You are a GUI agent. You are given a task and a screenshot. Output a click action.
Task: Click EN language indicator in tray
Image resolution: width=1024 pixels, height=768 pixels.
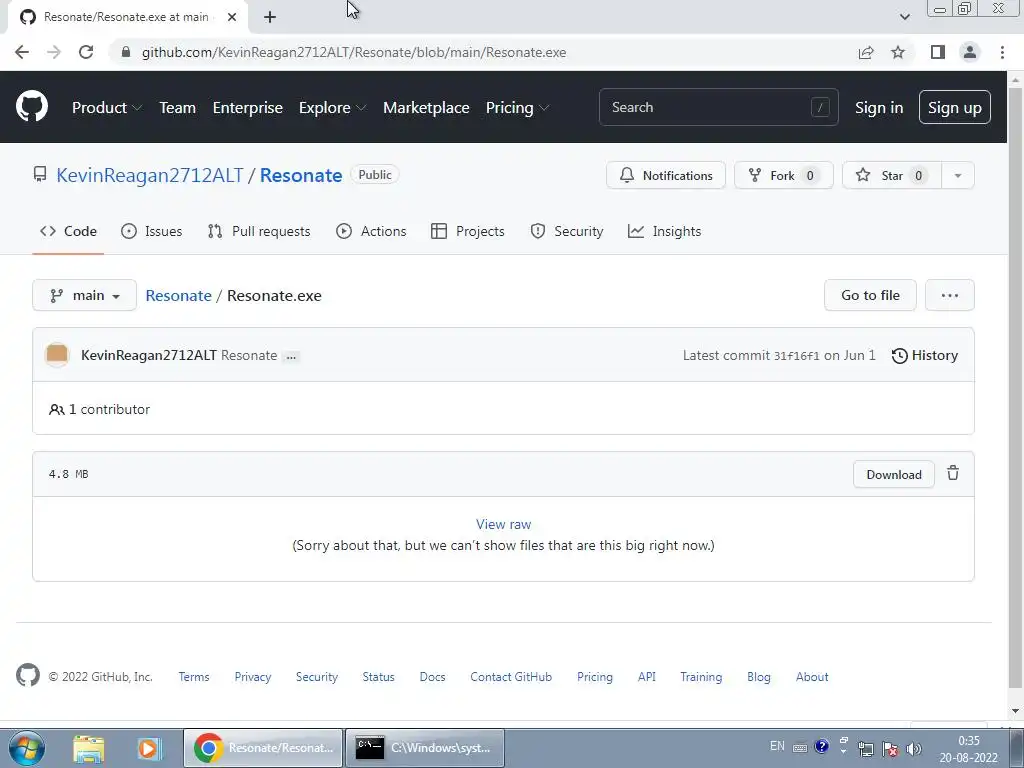[x=777, y=746]
